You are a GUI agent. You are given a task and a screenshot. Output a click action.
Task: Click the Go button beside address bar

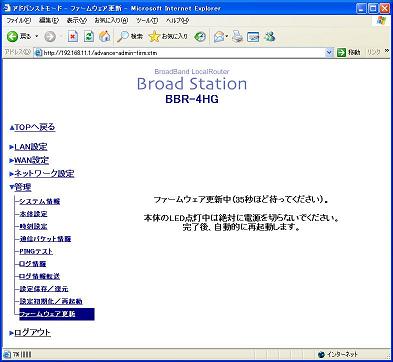point(349,52)
